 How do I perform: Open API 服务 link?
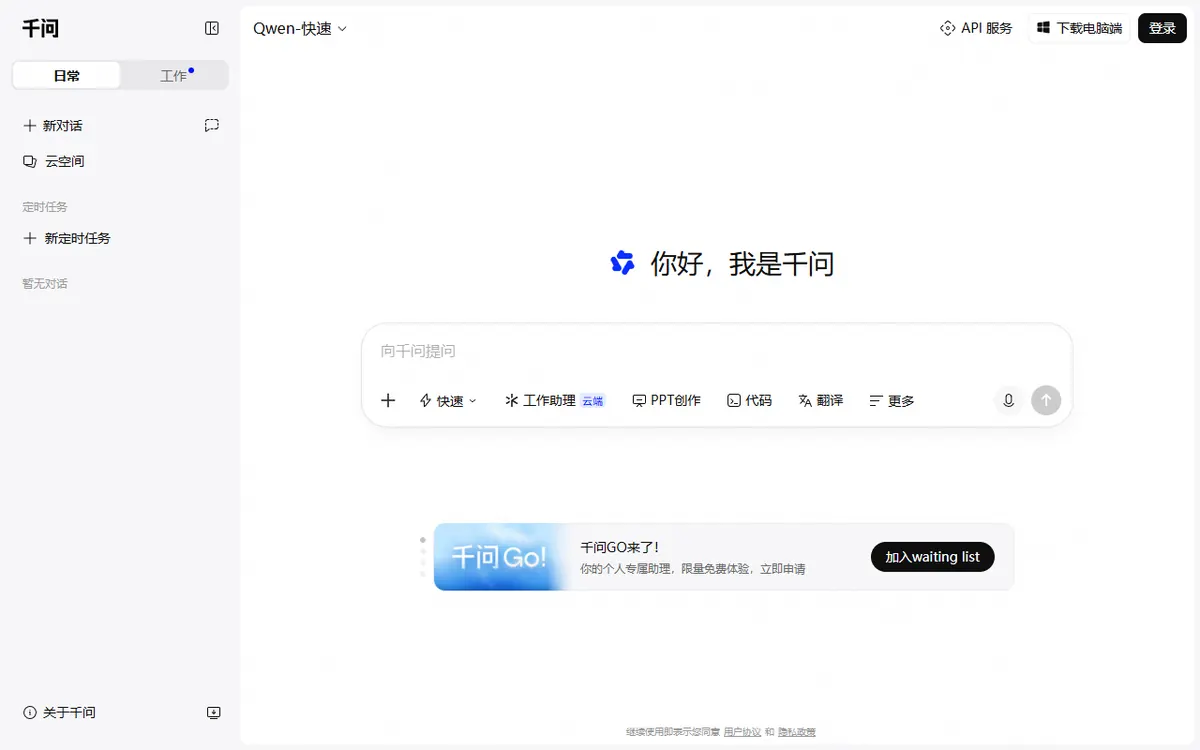976,28
